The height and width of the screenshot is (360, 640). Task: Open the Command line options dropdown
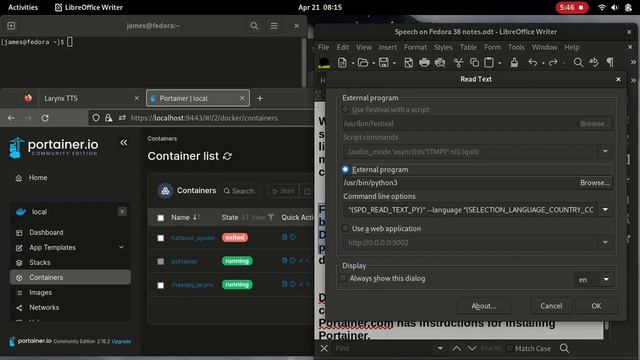(x=605, y=210)
